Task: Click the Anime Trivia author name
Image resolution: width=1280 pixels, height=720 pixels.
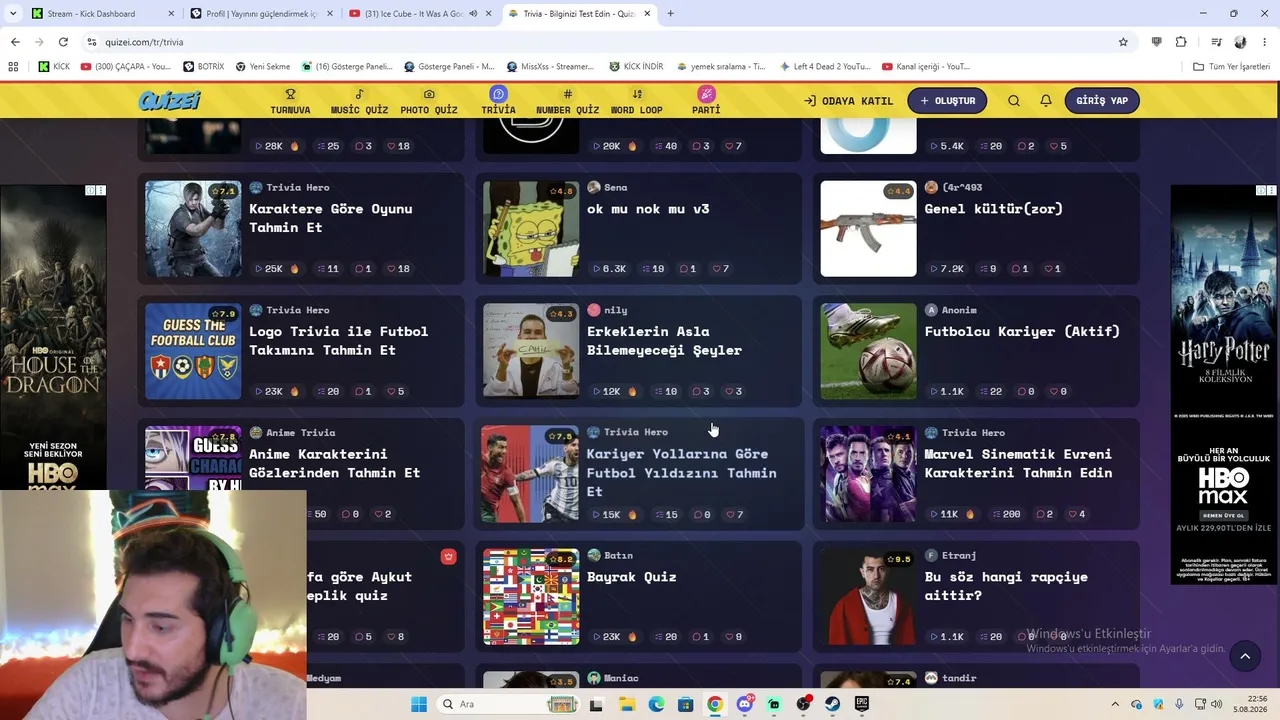Action: coord(300,433)
